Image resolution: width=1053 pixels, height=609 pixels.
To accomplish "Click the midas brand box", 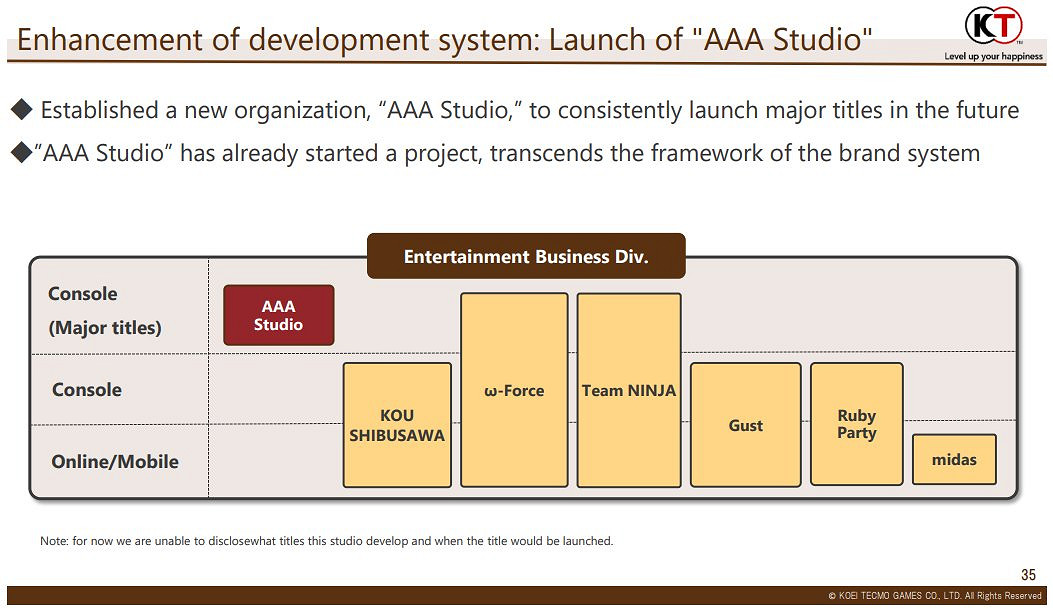I will click(x=954, y=460).
